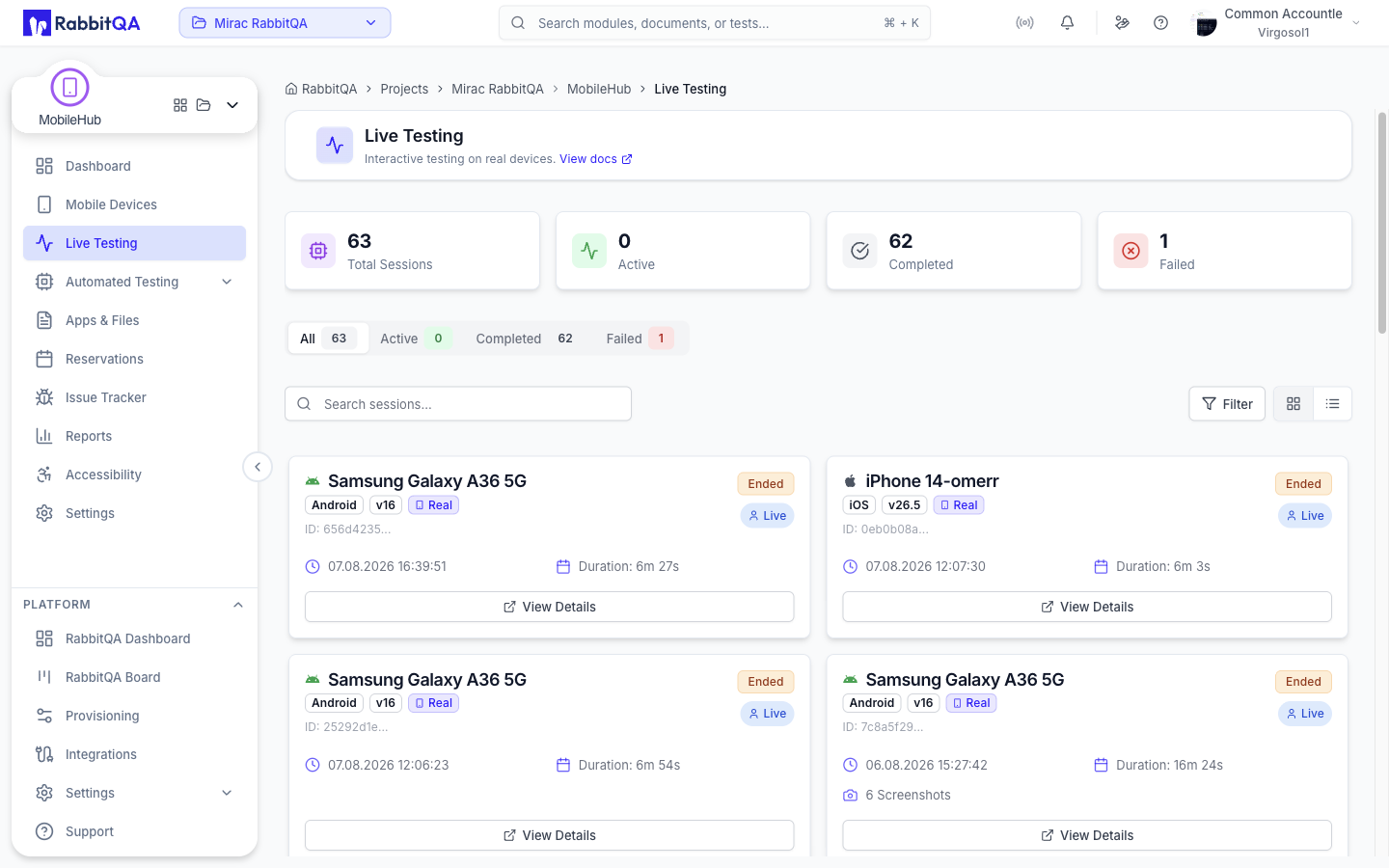Open RabbitQA Dashboard link
1389x868 pixels.
[134, 638]
